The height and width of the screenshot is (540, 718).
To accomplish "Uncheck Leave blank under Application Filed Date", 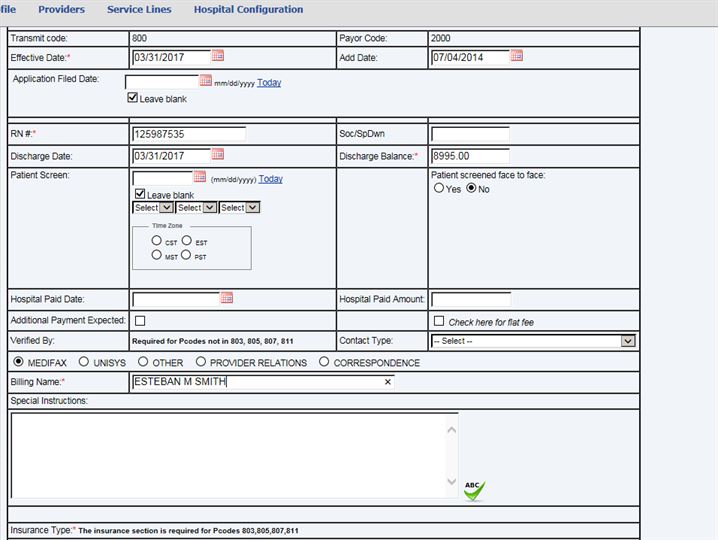I will coord(133,98).
